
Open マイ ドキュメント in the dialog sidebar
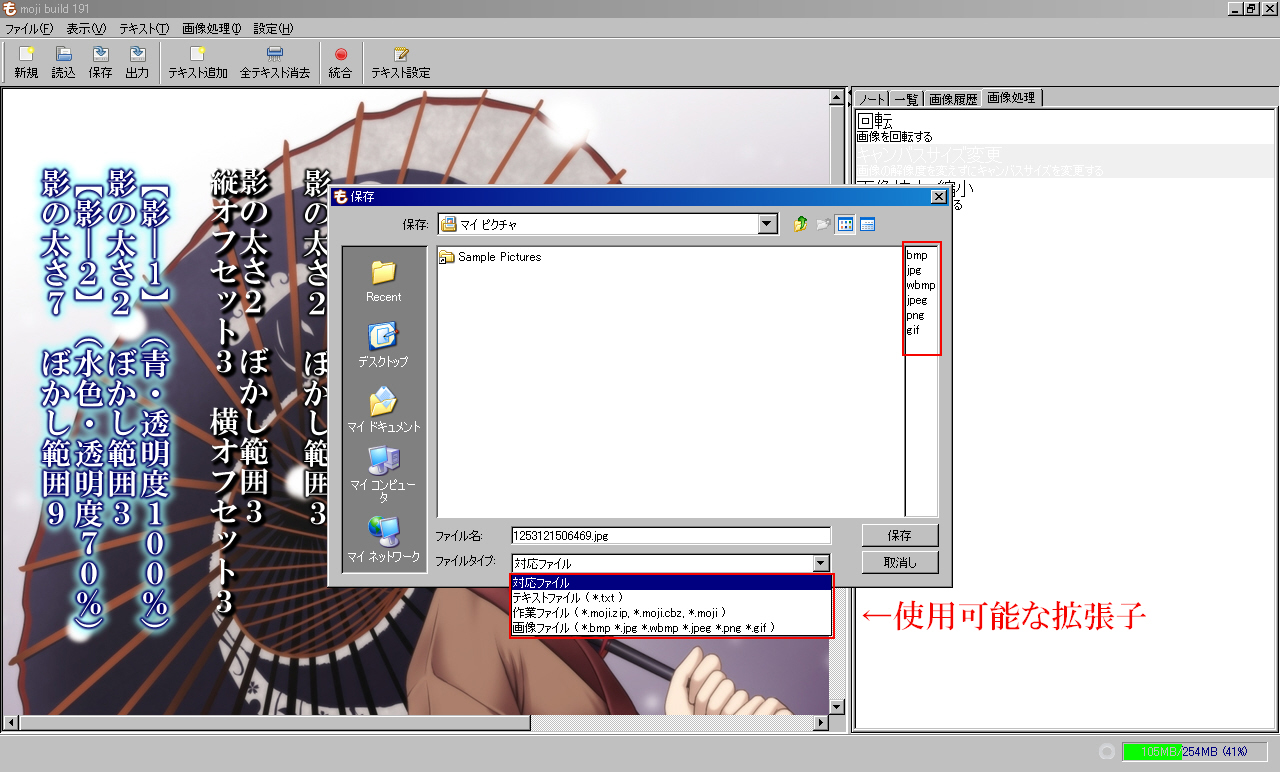tap(383, 410)
